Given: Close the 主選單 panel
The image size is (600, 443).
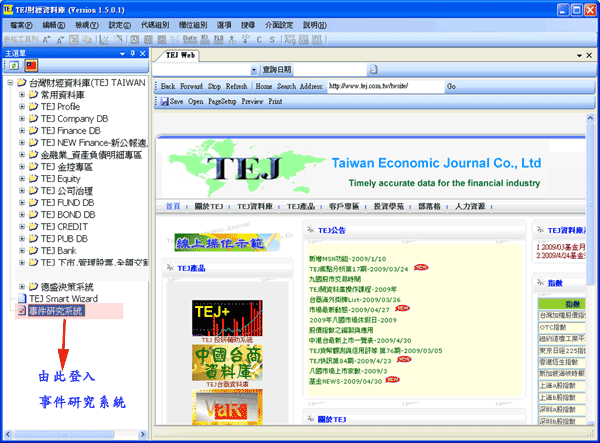Looking at the screenshot, I should click(142, 53).
